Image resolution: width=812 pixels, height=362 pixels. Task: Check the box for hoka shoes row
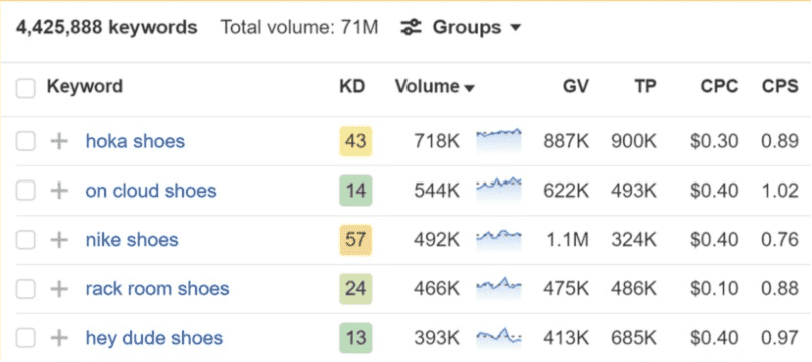(25, 141)
